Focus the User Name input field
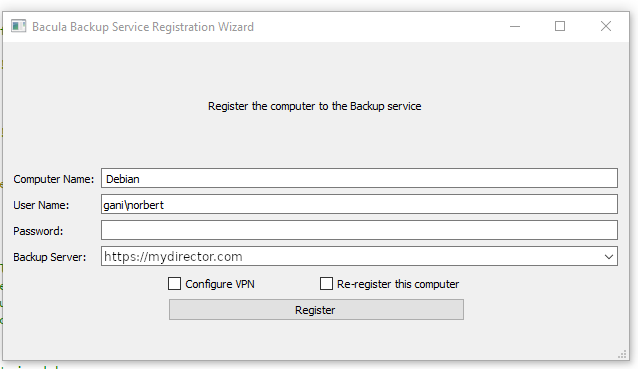 coord(359,204)
